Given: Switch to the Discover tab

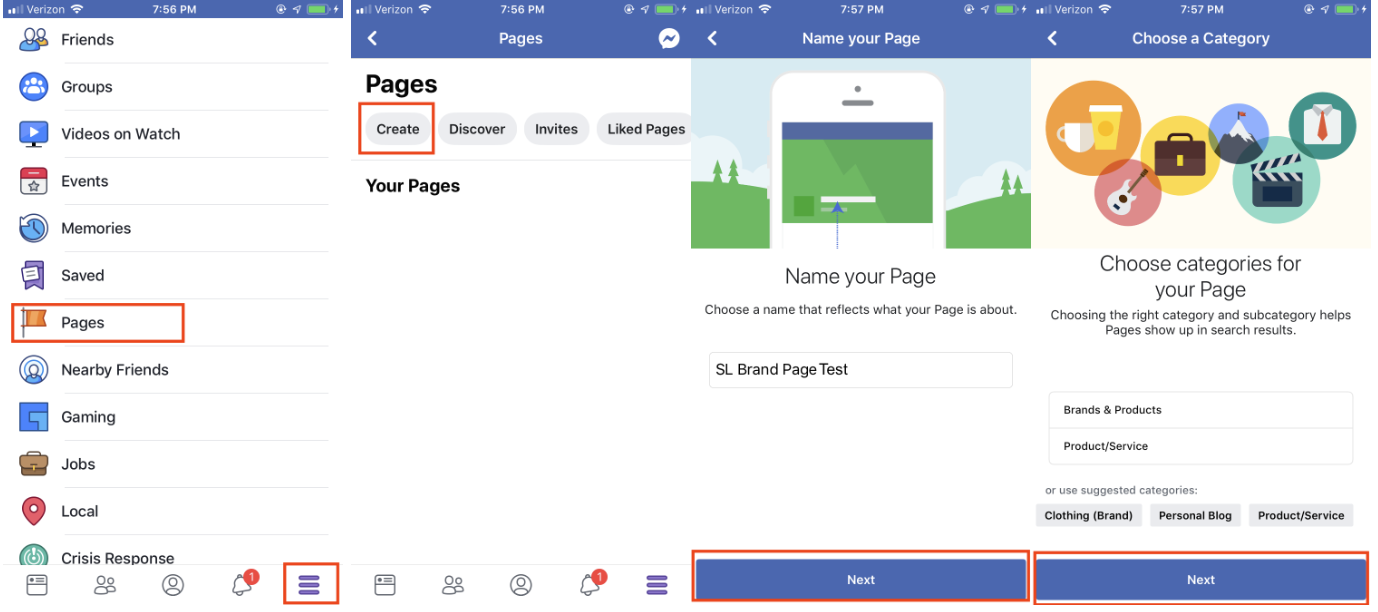Looking at the screenshot, I should click(x=477, y=129).
